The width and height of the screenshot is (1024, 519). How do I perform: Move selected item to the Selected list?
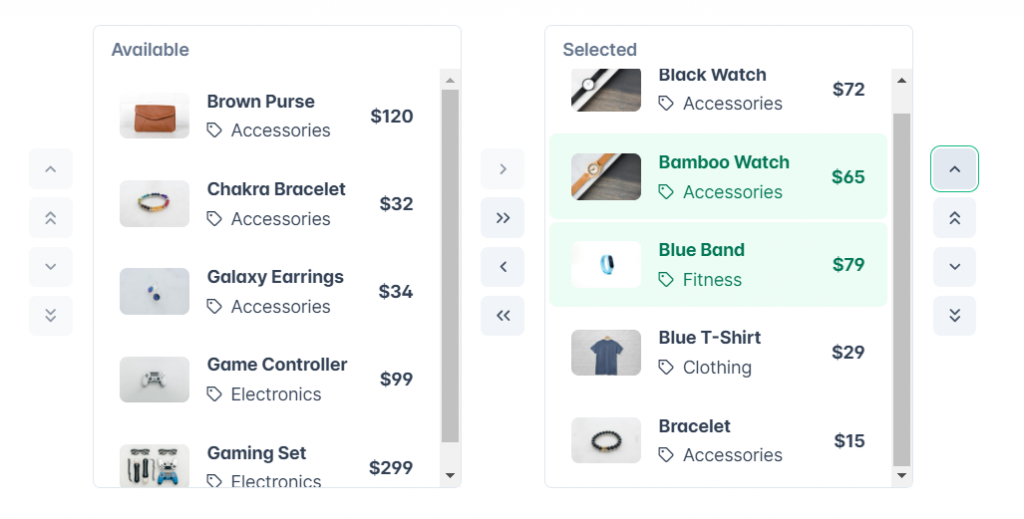[x=503, y=169]
